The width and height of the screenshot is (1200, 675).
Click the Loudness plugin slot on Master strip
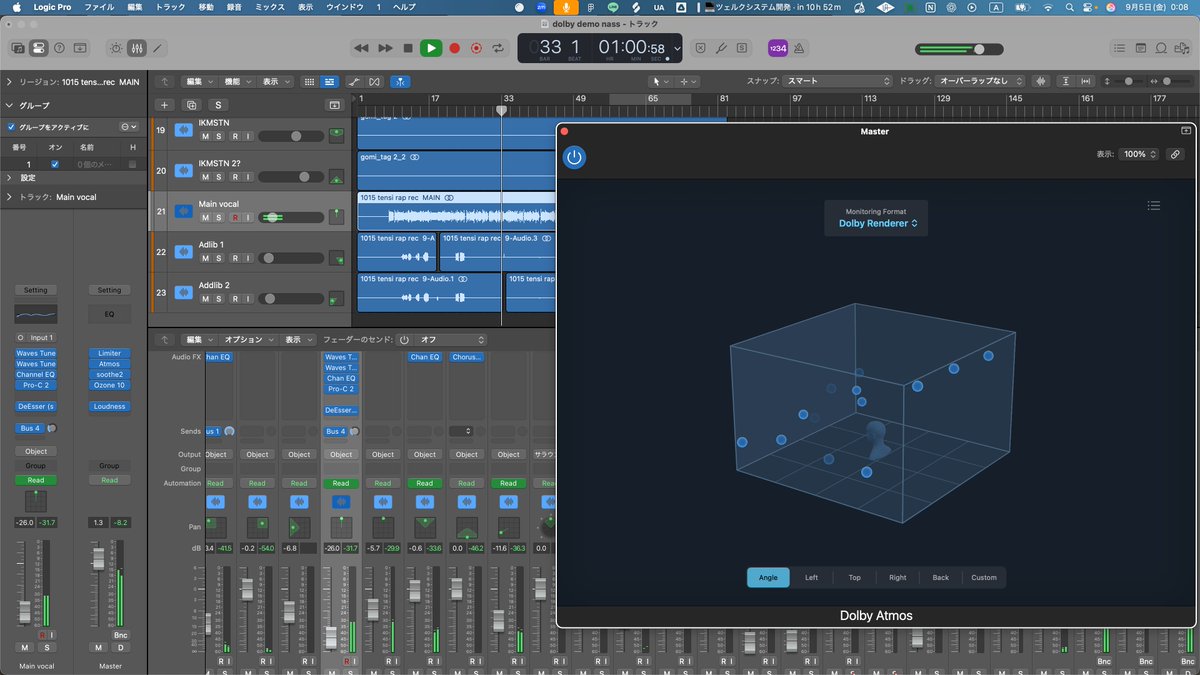[109, 407]
